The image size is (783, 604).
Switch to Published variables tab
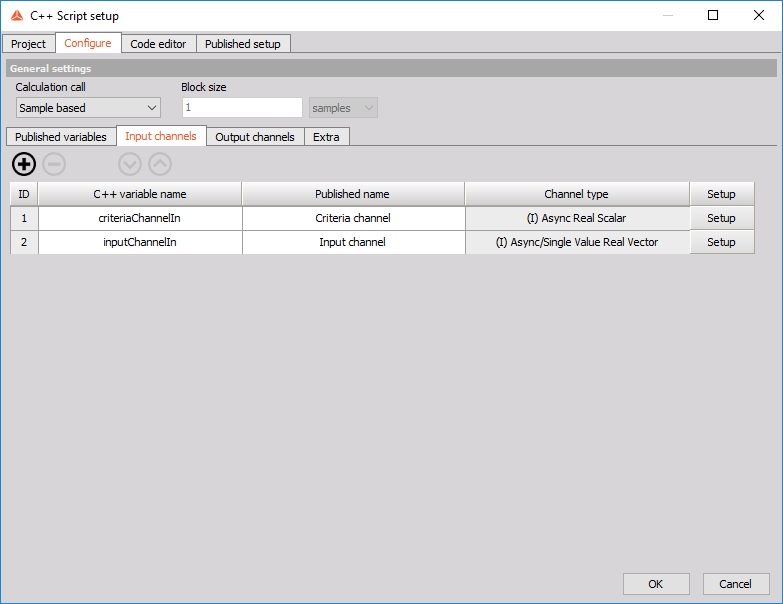(x=61, y=137)
